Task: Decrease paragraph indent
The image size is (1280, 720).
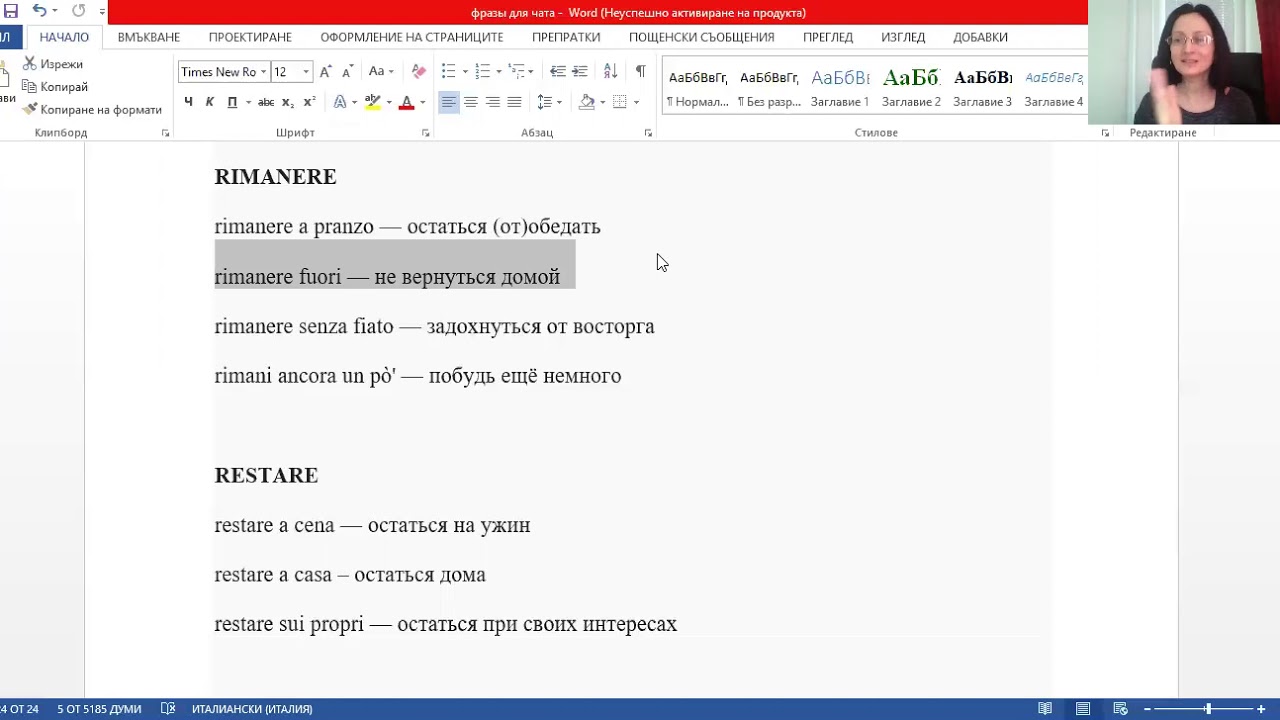Action: [558, 72]
